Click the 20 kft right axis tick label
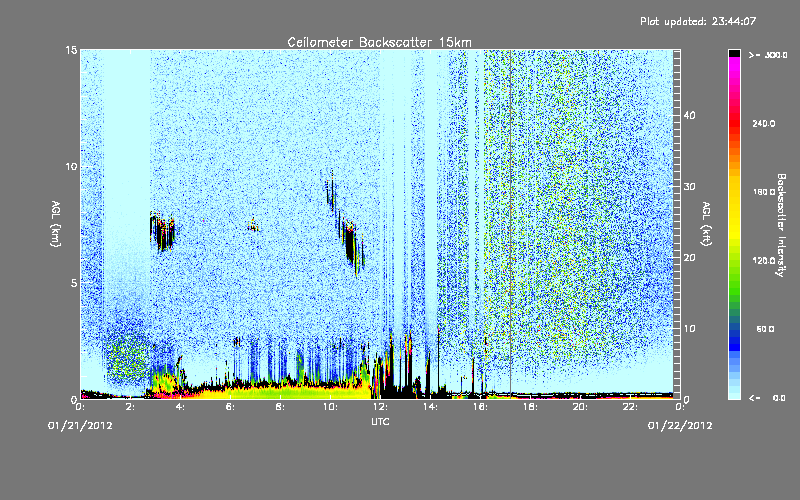The height and width of the screenshot is (500, 800). 689,258
